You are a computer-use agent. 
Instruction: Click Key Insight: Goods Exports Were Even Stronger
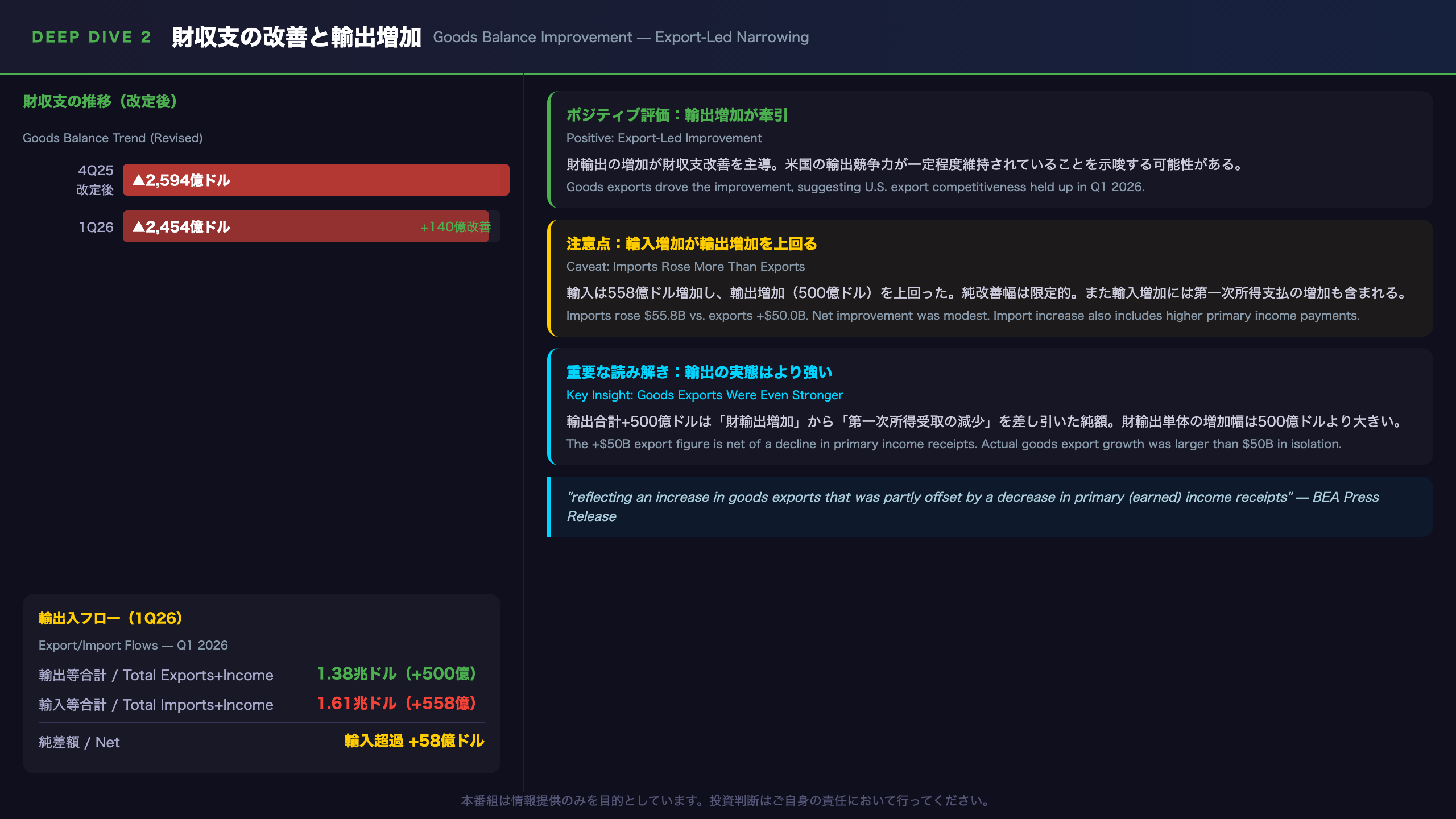click(705, 395)
